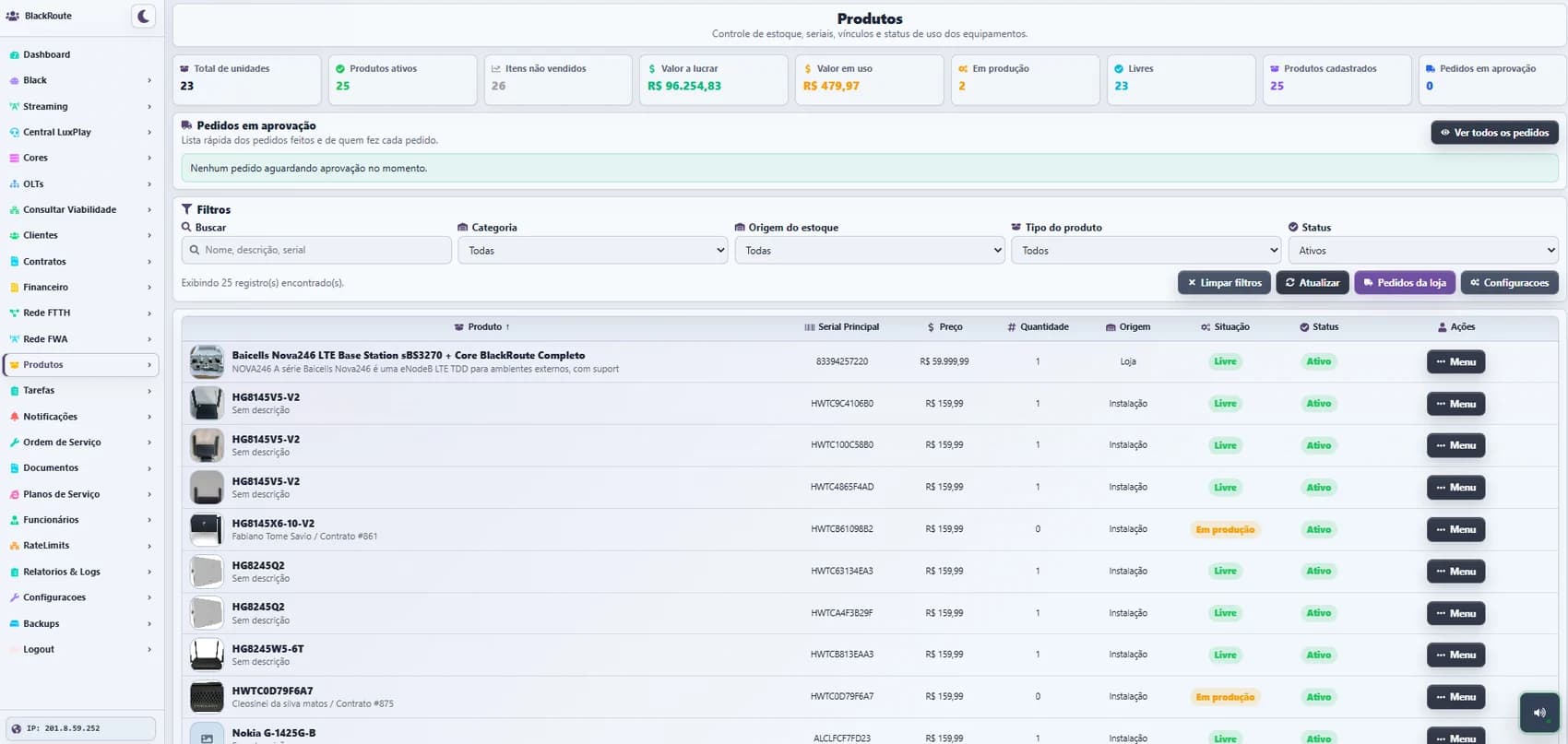Click the Contratos sidebar icon
Image resolution: width=1568 pixels, height=744 pixels.
pos(14,262)
